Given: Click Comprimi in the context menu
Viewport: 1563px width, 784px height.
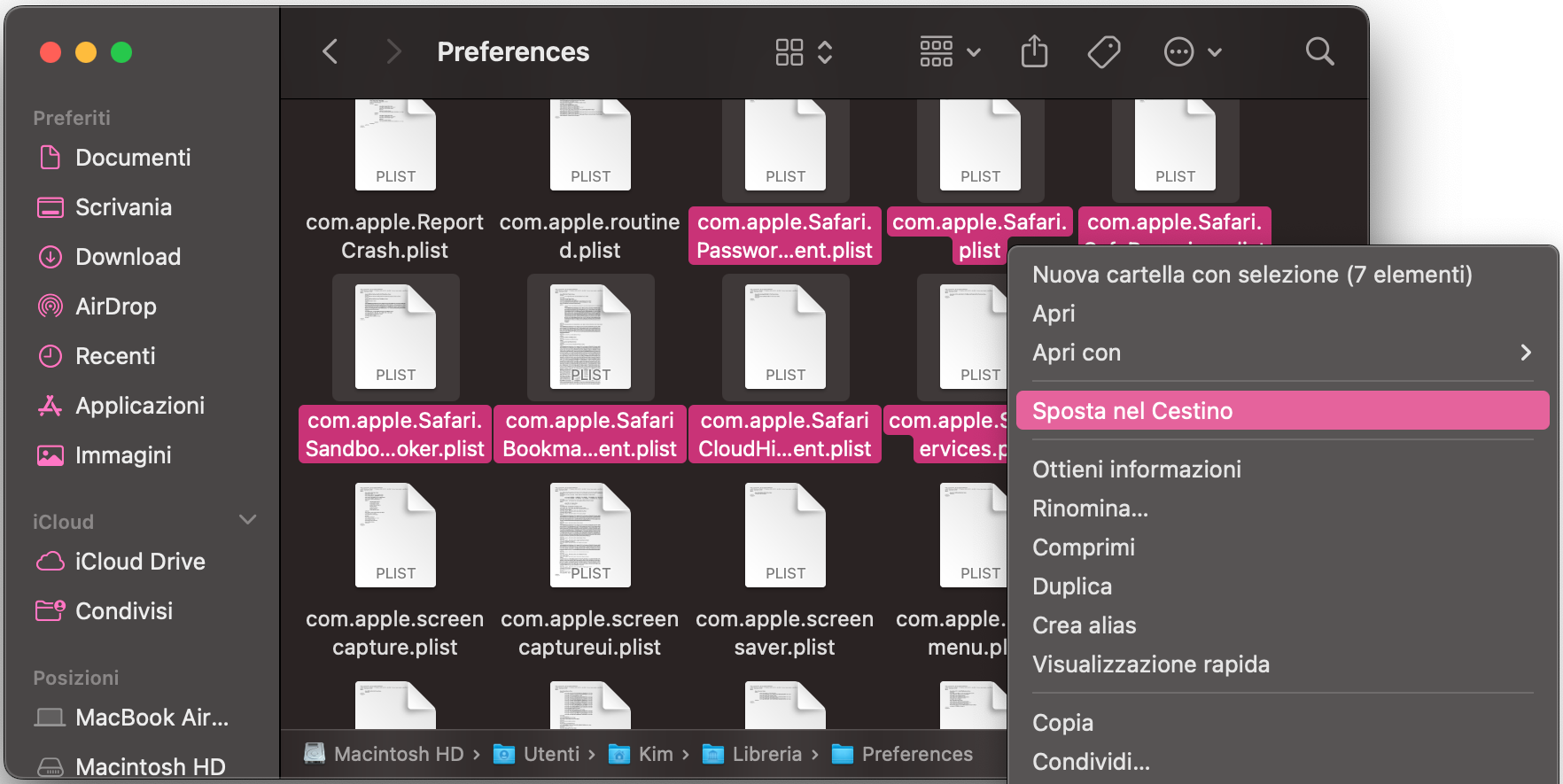Looking at the screenshot, I should (1084, 547).
